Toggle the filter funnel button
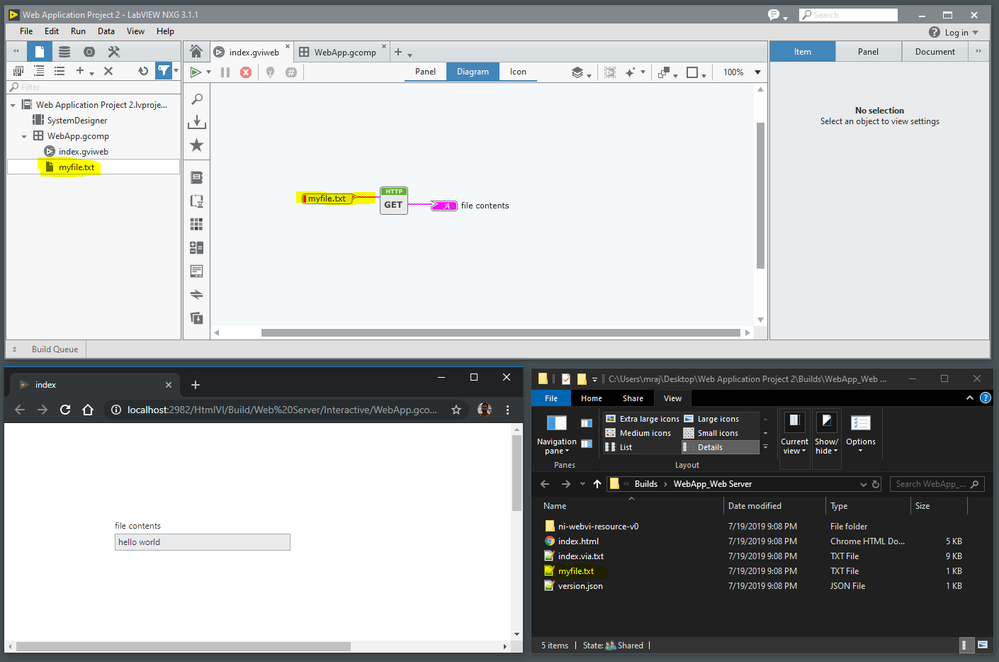999x662 pixels. [164, 71]
